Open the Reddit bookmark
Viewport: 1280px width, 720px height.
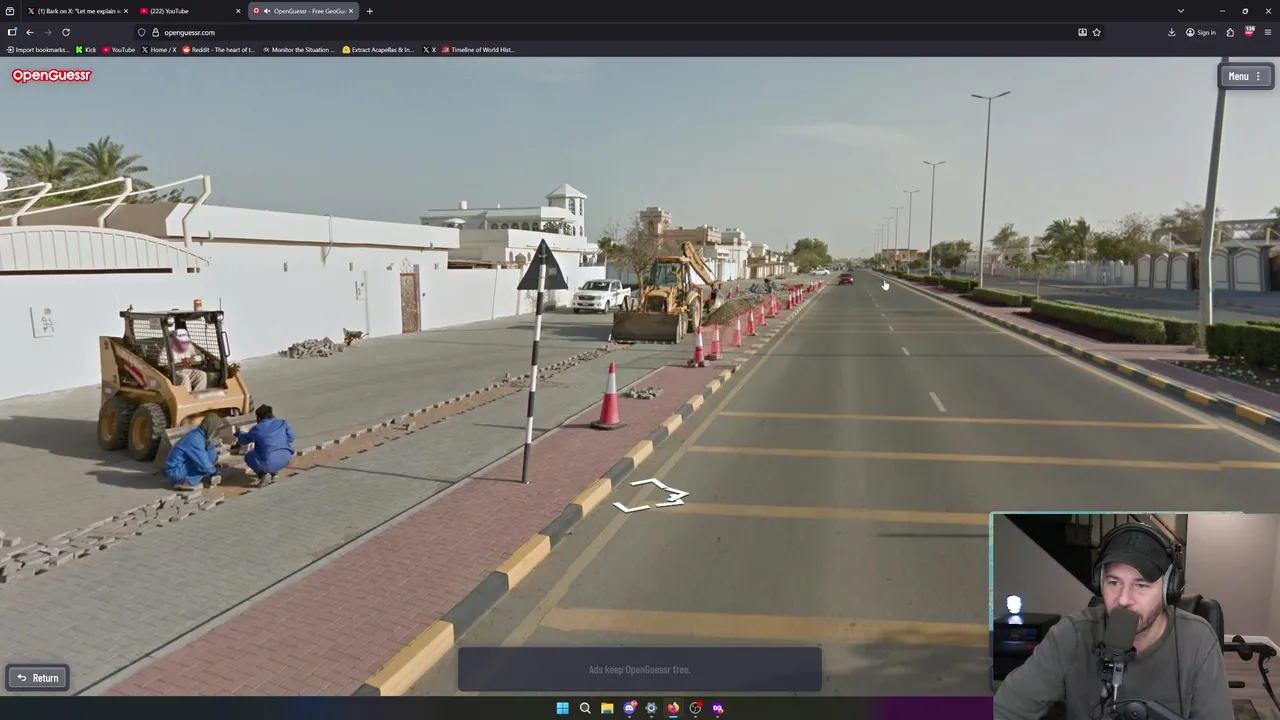point(219,49)
